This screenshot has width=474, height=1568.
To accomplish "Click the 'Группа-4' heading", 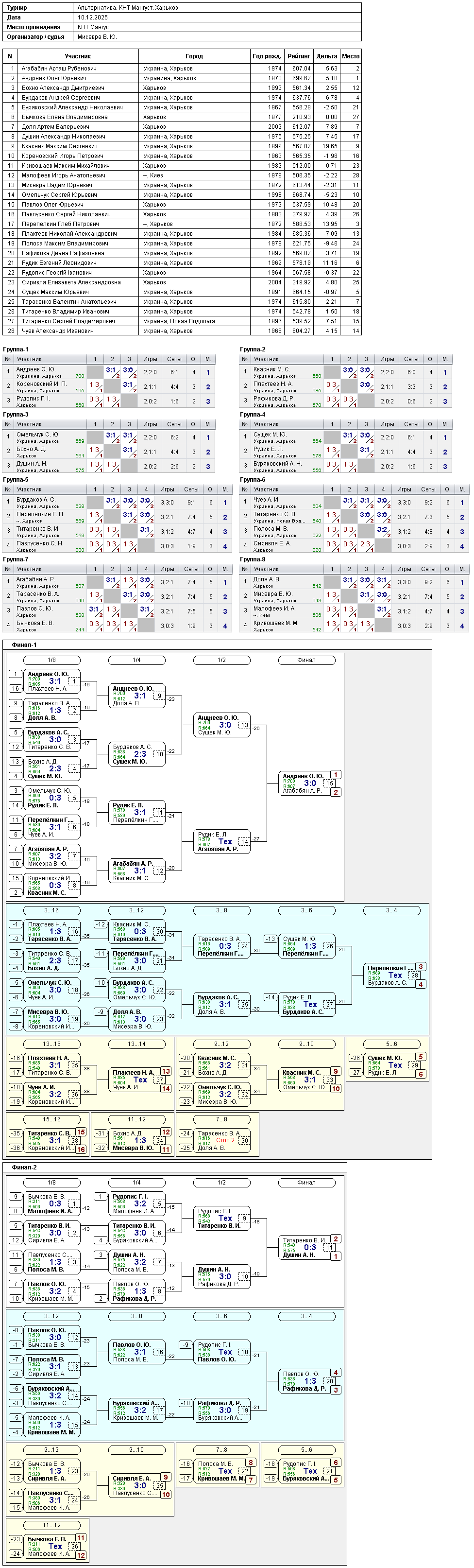I will point(253,416).
